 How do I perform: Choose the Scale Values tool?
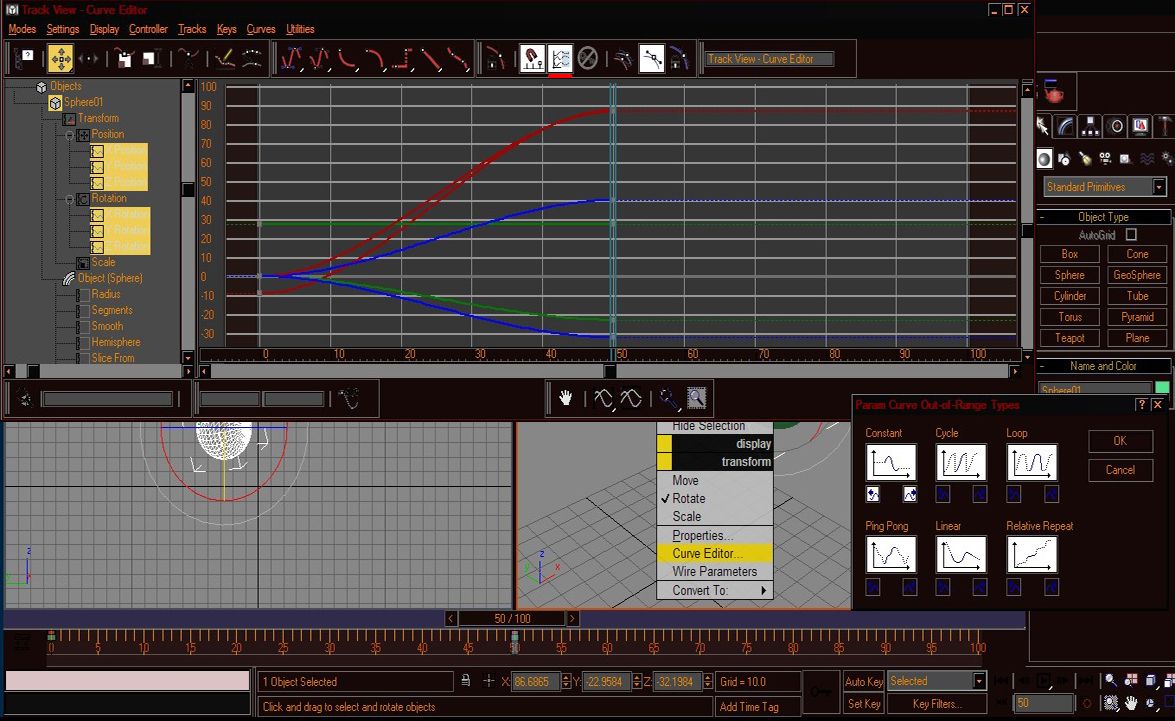coord(151,58)
